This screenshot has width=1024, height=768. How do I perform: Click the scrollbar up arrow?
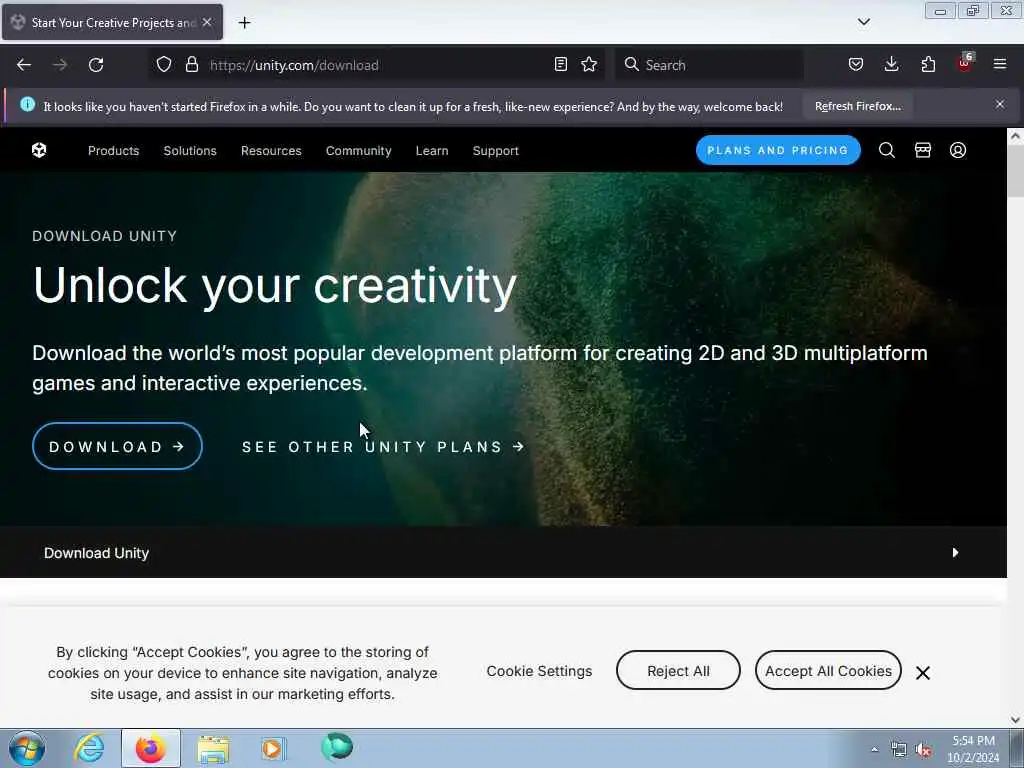click(x=1015, y=136)
